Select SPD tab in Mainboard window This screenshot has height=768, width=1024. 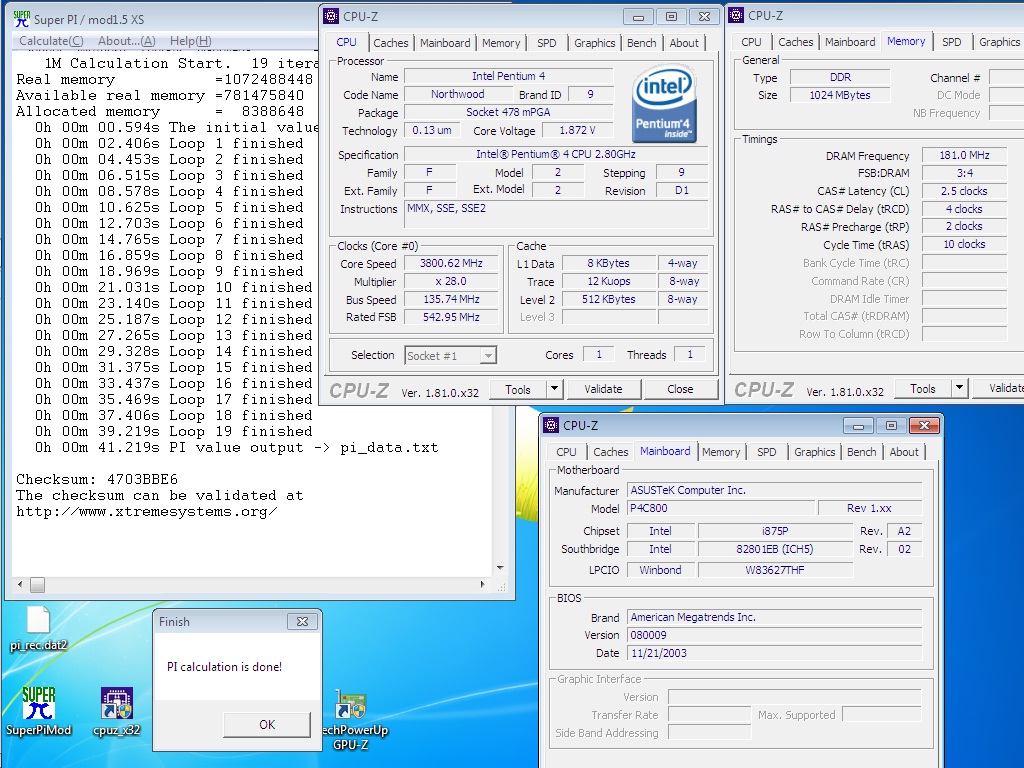coord(767,452)
